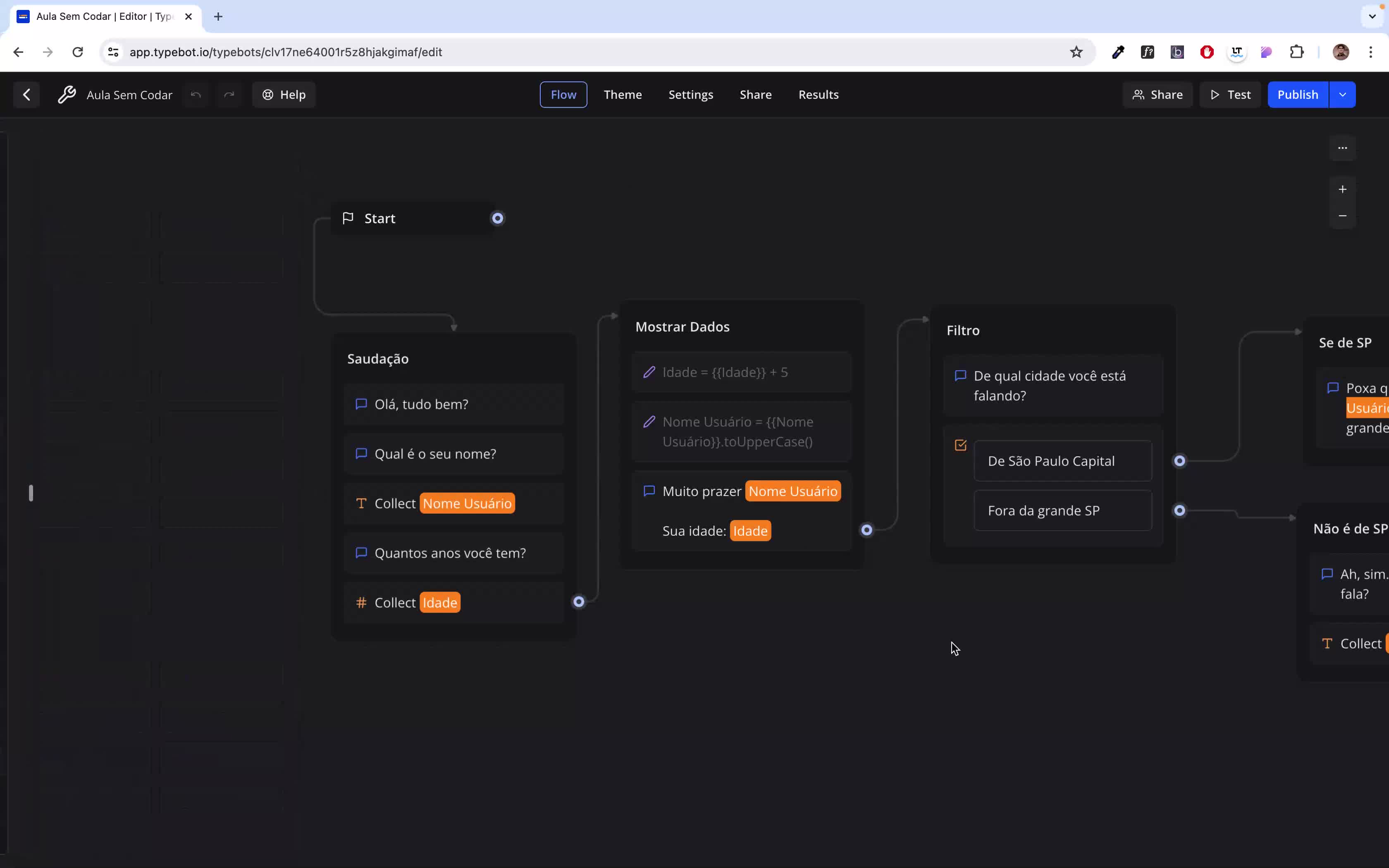1389x868 pixels.
Task: Open Help
Action: click(x=284, y=94)
